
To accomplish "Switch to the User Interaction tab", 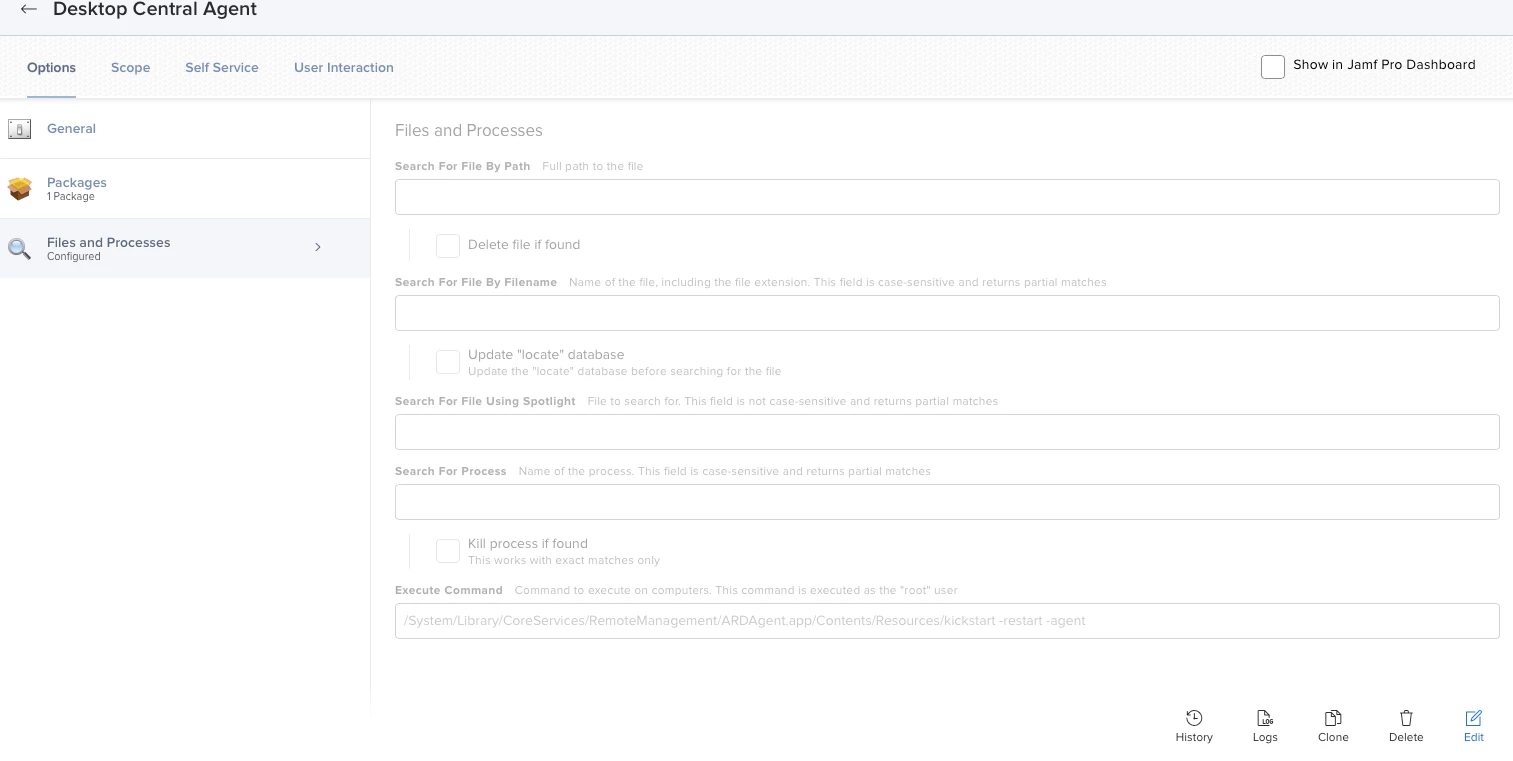I will pos(344,68).
